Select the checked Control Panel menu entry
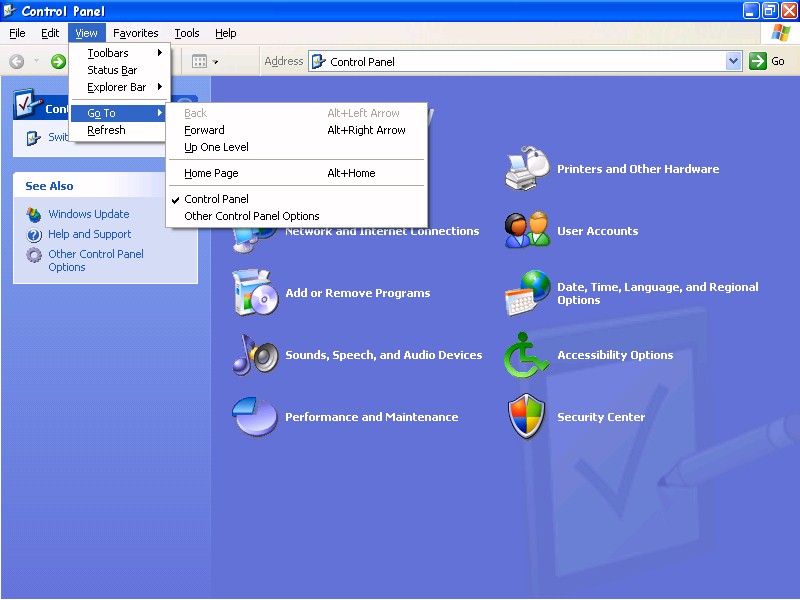The image size is (800, 600). click(x=216, y=199)
